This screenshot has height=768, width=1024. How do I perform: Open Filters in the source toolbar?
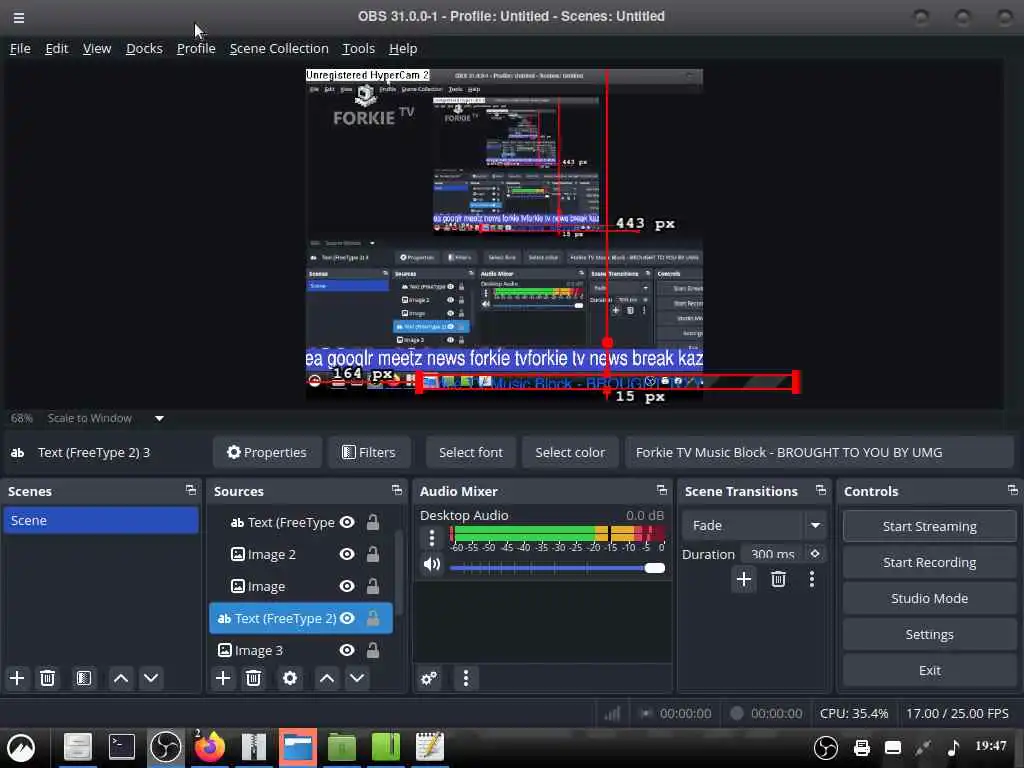369,452
